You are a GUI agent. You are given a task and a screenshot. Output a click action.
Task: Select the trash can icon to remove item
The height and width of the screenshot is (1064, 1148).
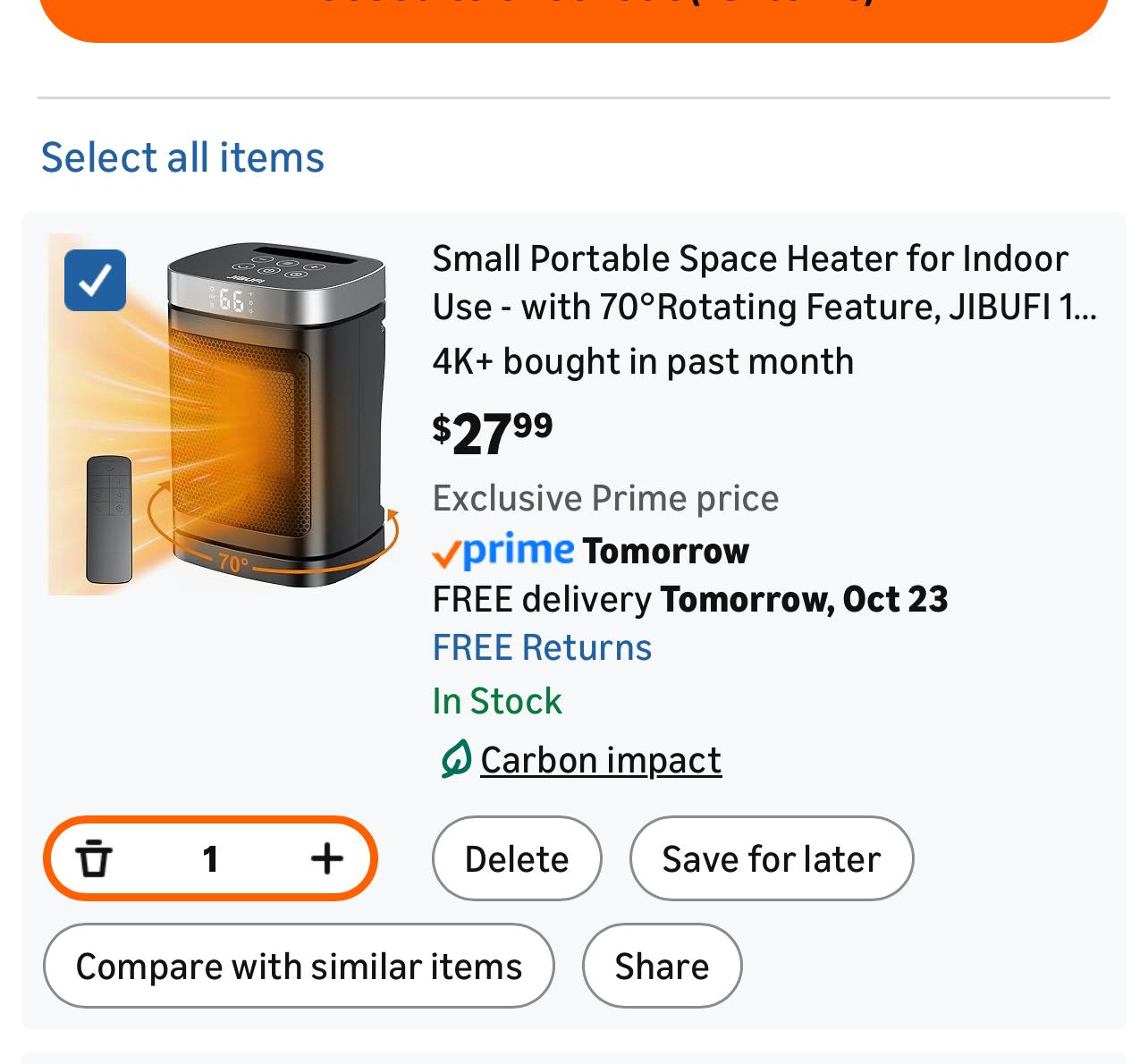pos(95,858)
